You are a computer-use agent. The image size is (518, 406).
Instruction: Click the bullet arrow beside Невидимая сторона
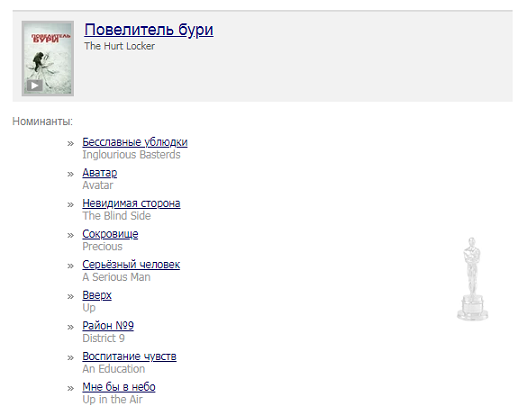(x=70, y=205)
